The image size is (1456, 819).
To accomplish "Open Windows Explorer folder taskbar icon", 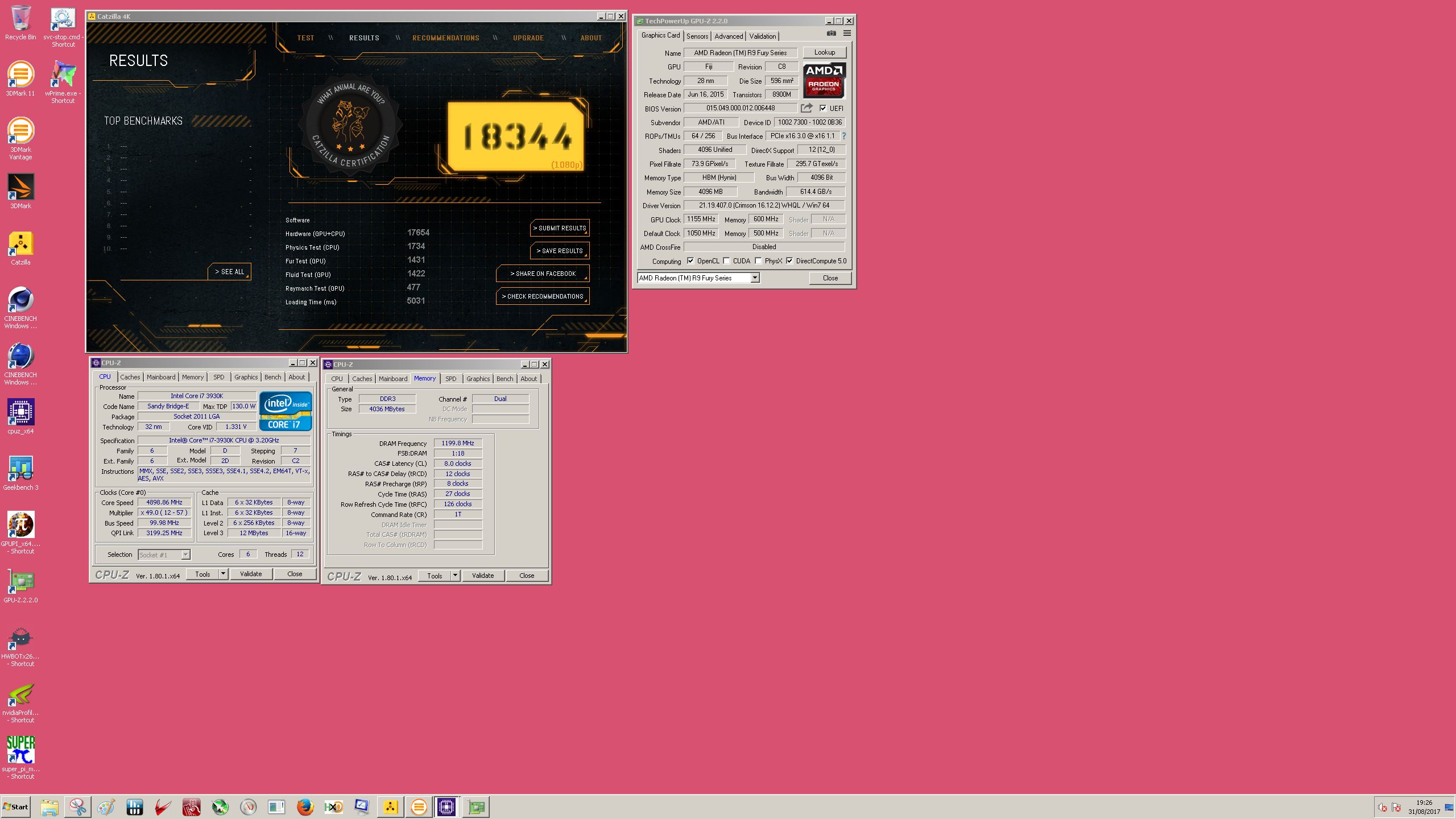I will click(49, 806).
